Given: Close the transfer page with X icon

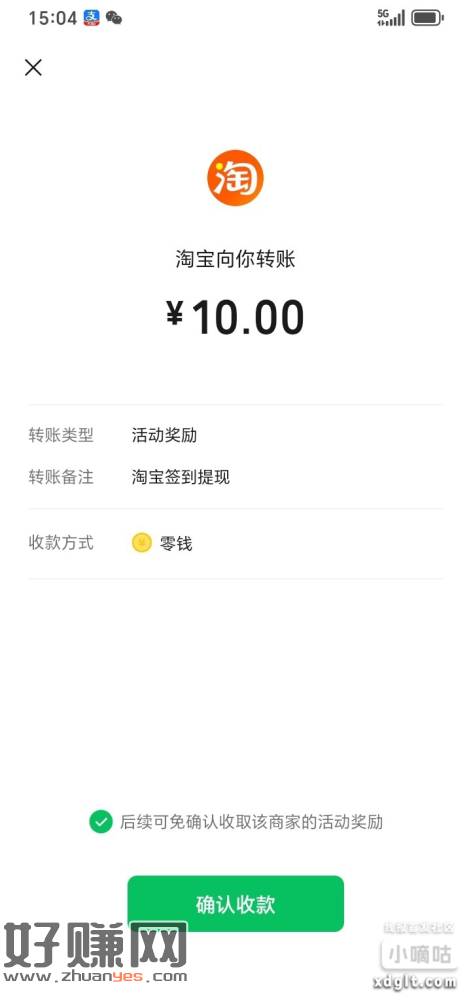Looking at the screenshot, I should tap(33, 68).
